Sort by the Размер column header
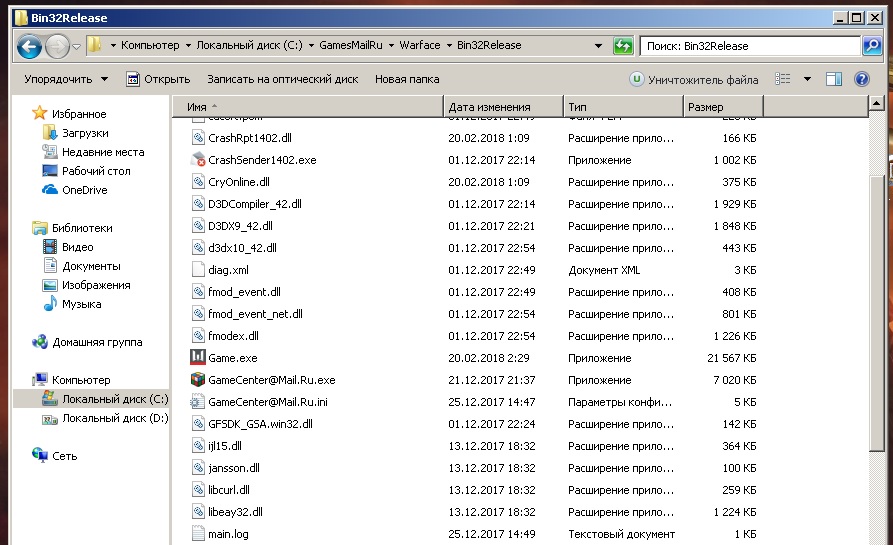Image resolution: width=893 pixels, height=545 pixels. click(723, 106)
